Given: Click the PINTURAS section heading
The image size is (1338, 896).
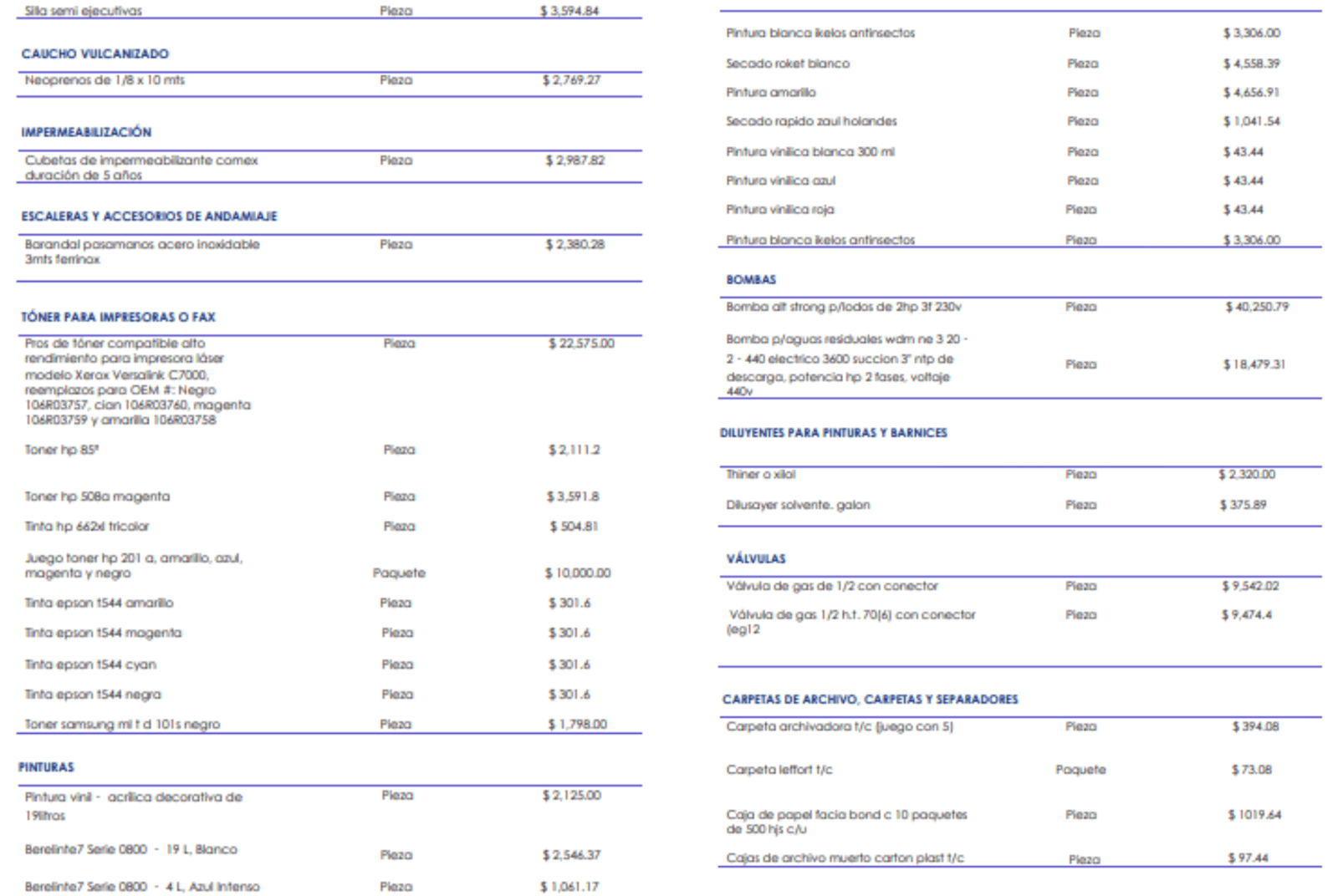Looking at the screenshot, I should pyautogui.click(x=46, y=767).
